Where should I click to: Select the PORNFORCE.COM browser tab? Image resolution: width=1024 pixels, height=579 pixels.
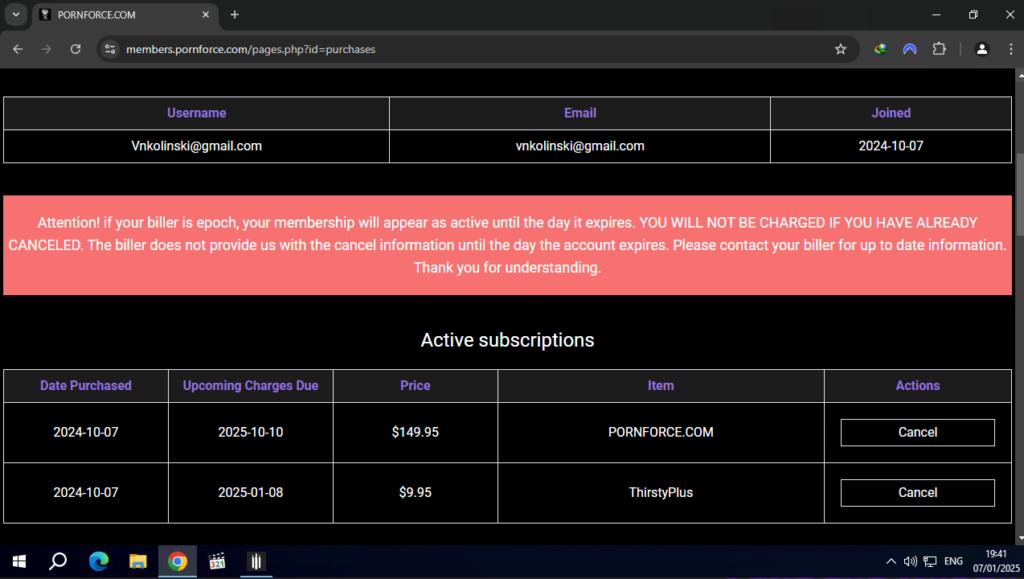click(x=118, y=15)
